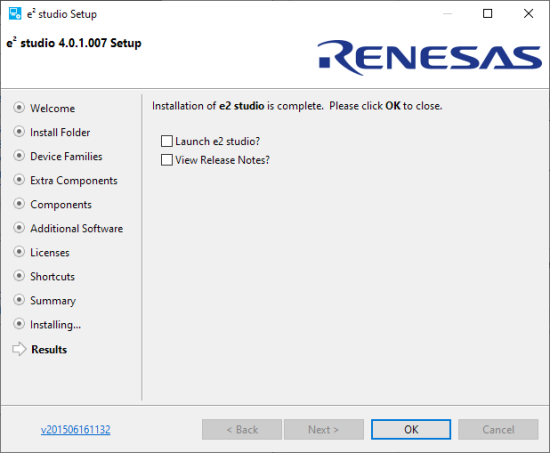Check the Launch e2 studio checkbox
This screenshot has width=550, height=453.
click(x=167, y=141)
